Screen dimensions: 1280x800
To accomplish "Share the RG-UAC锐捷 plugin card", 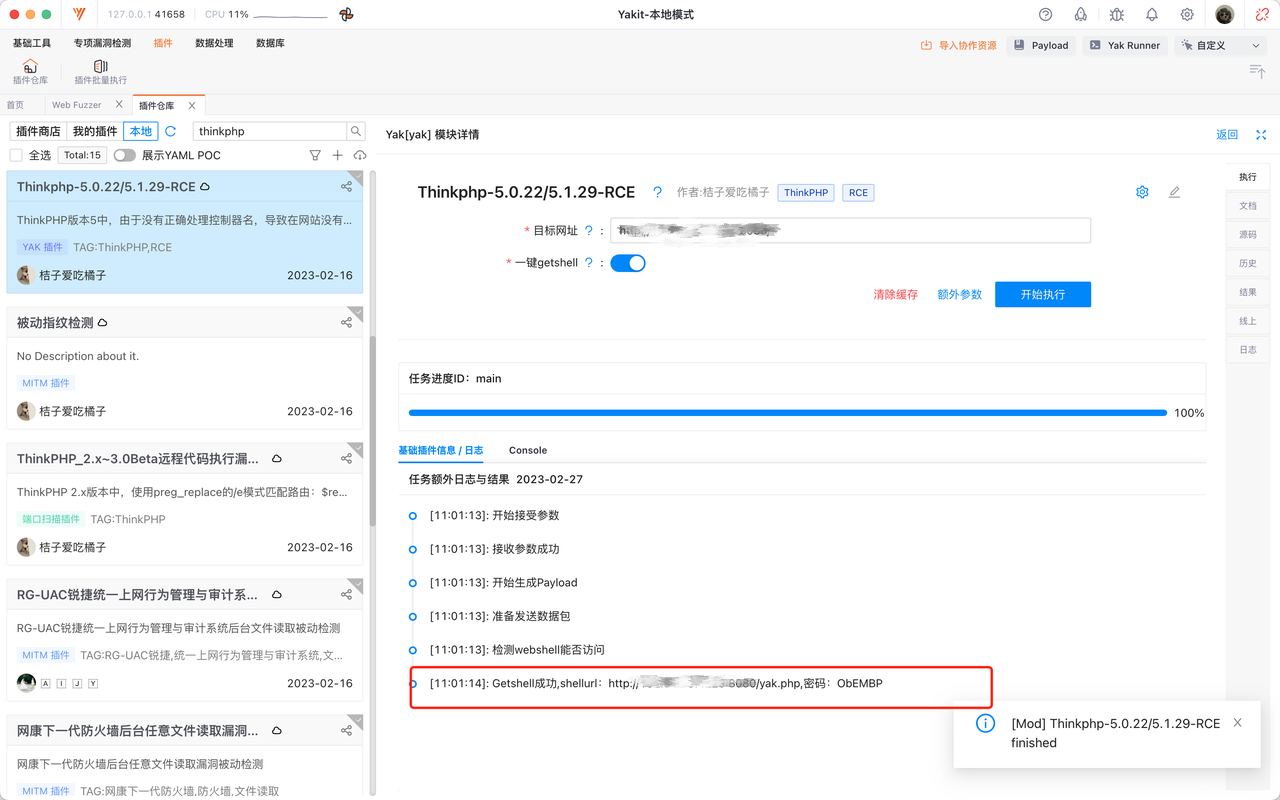I will click(346, 594).
